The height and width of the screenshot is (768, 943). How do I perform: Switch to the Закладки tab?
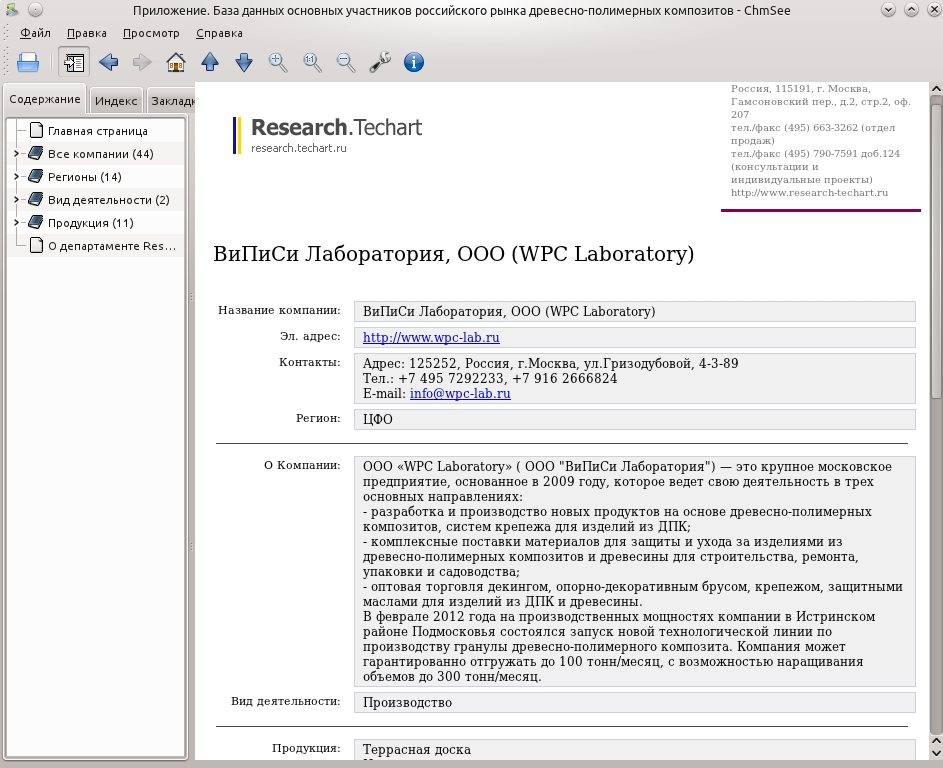[x=171, y=101]
